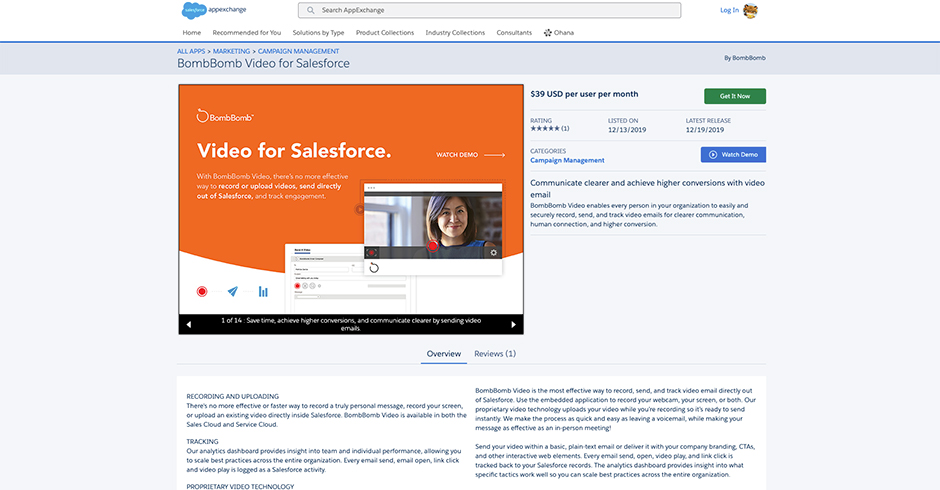Click the paper plane send icon

pyautogui.click(x=233, y=291)
